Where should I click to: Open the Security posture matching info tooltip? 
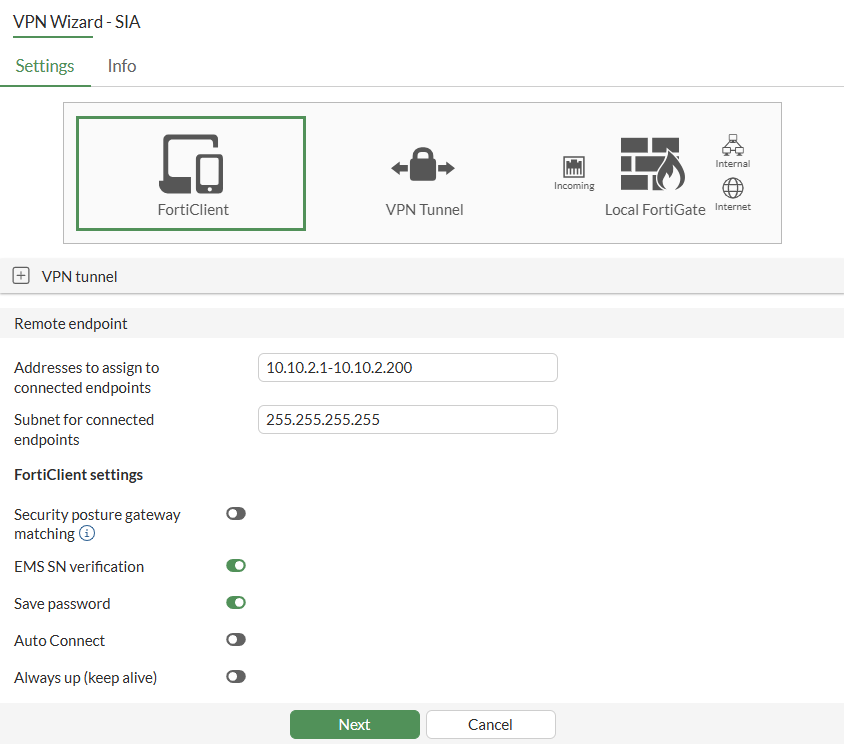coord(88,533)
